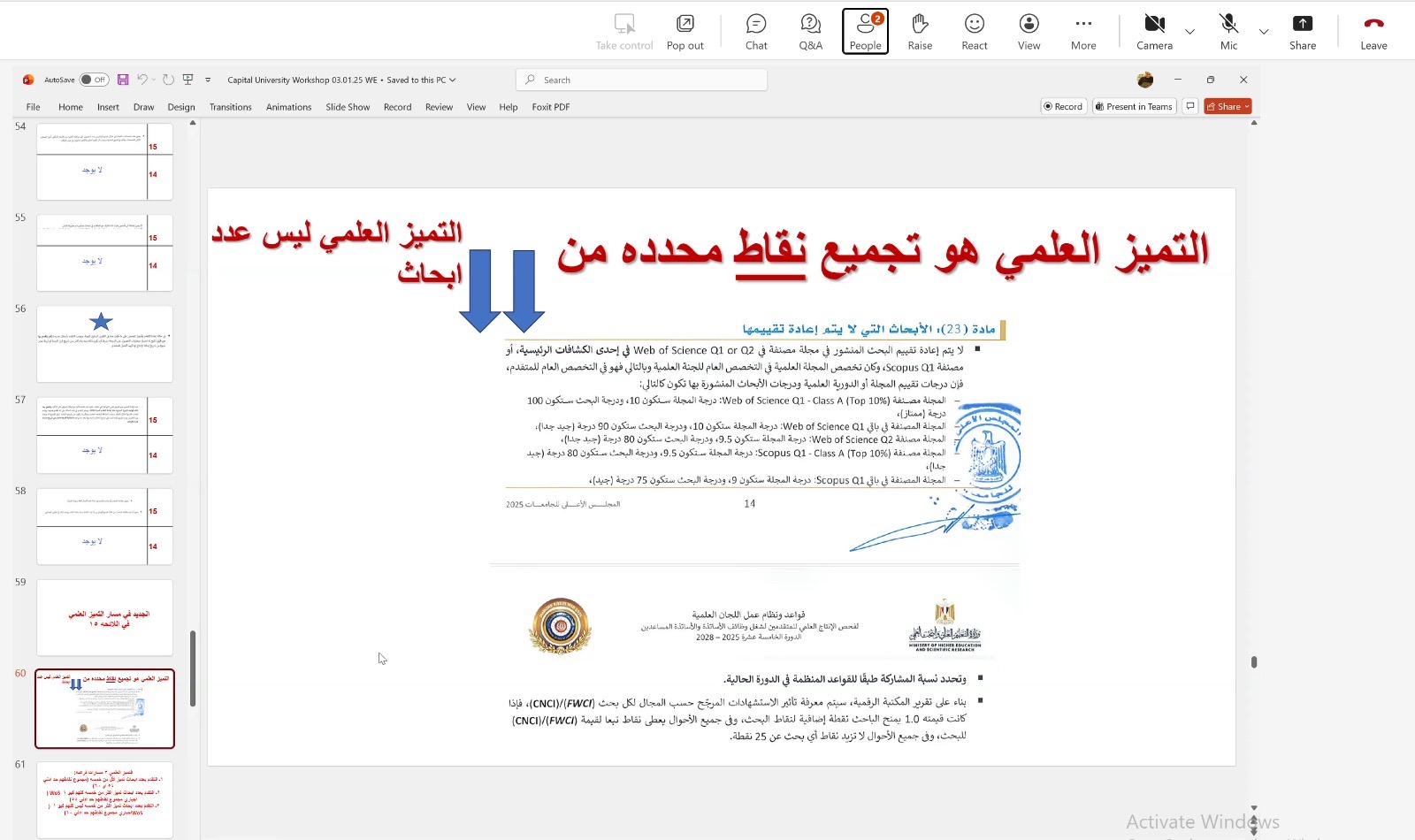Open the People participants list

tap(865, 32)
